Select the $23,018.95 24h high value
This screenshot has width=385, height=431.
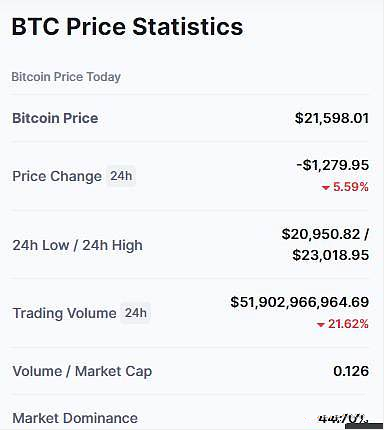coord(331,255)
